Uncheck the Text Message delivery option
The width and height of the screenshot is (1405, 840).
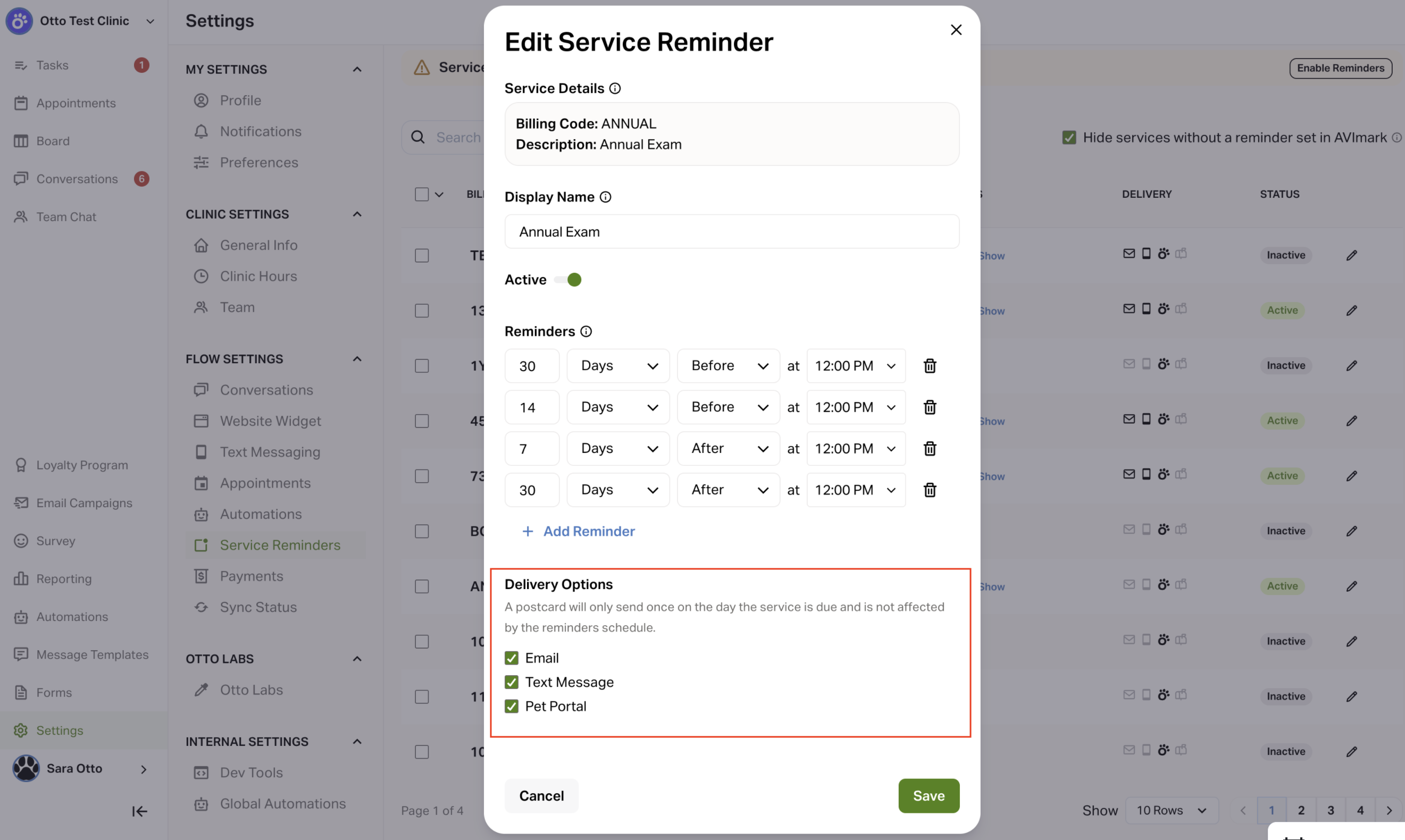click(511, 682)
